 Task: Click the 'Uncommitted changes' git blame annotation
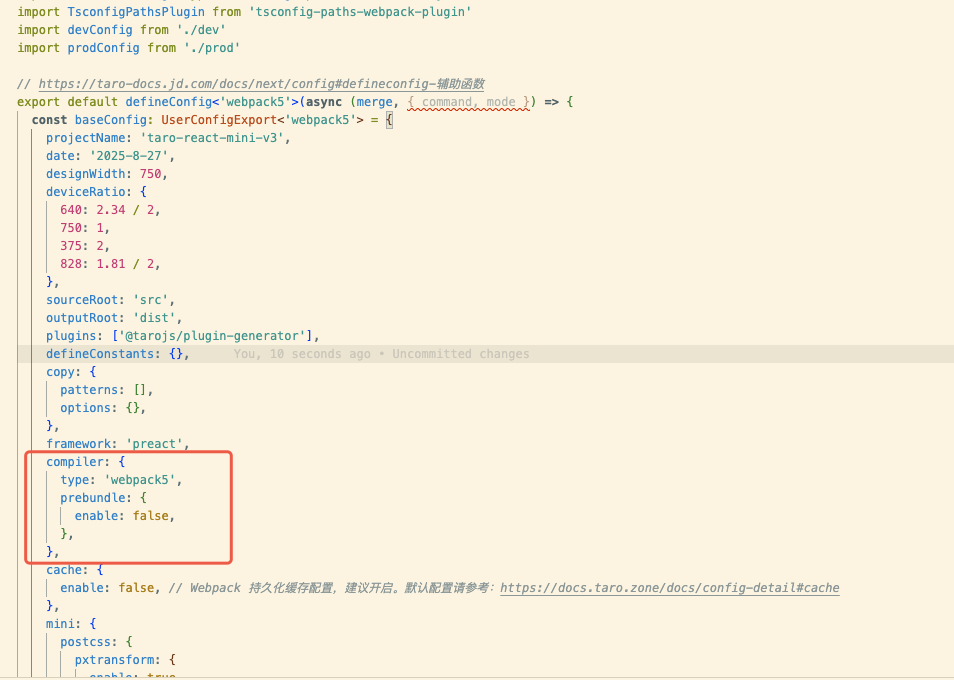pos(461,354)
